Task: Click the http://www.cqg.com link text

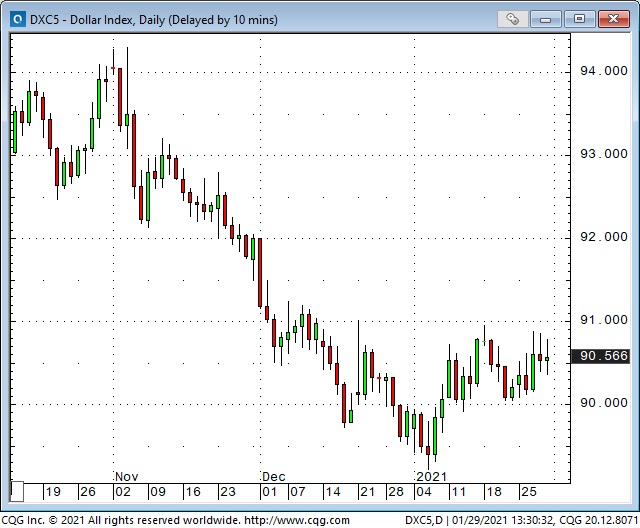Action: [297, 520]
